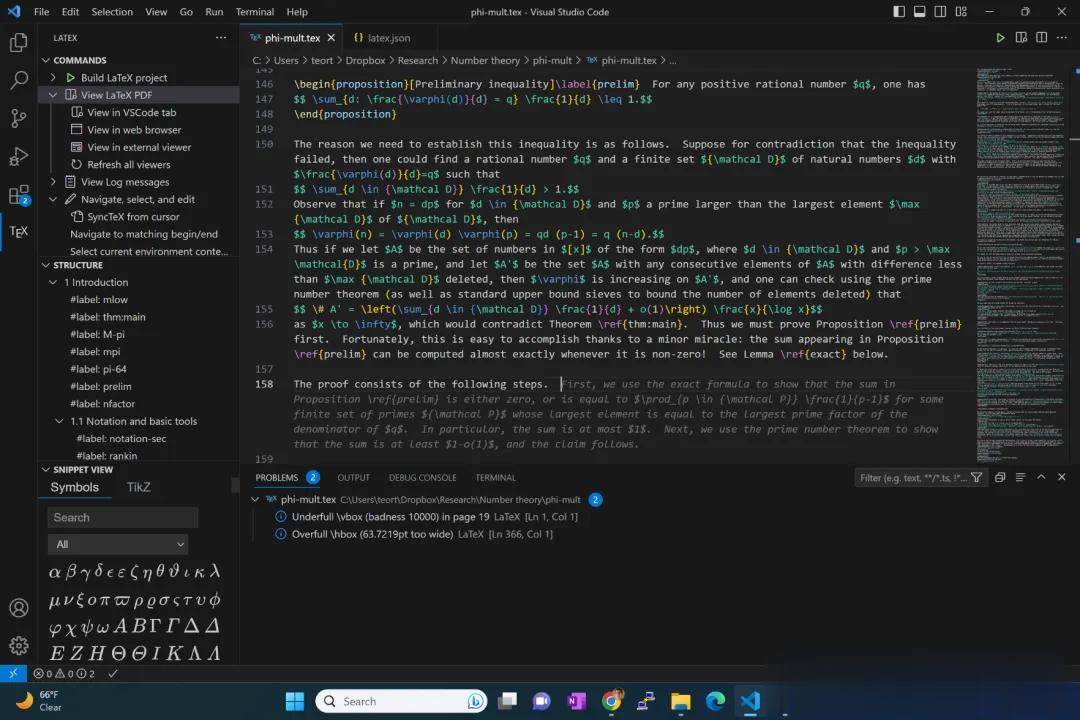1080x720 pixels.
Task: Open Customize Layout button
Action: pos(961,12)
